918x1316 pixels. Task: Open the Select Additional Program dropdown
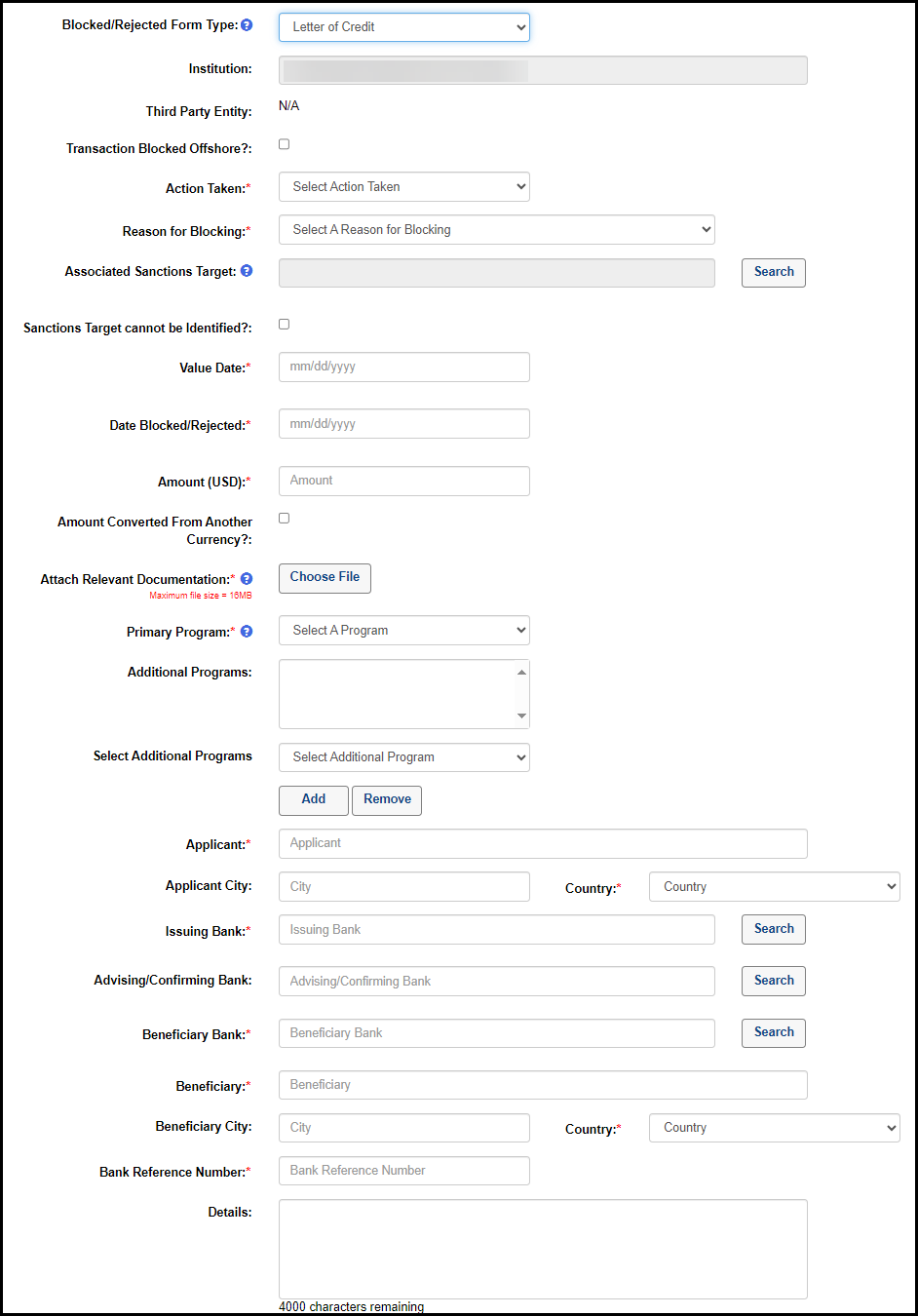coord(403,757)
